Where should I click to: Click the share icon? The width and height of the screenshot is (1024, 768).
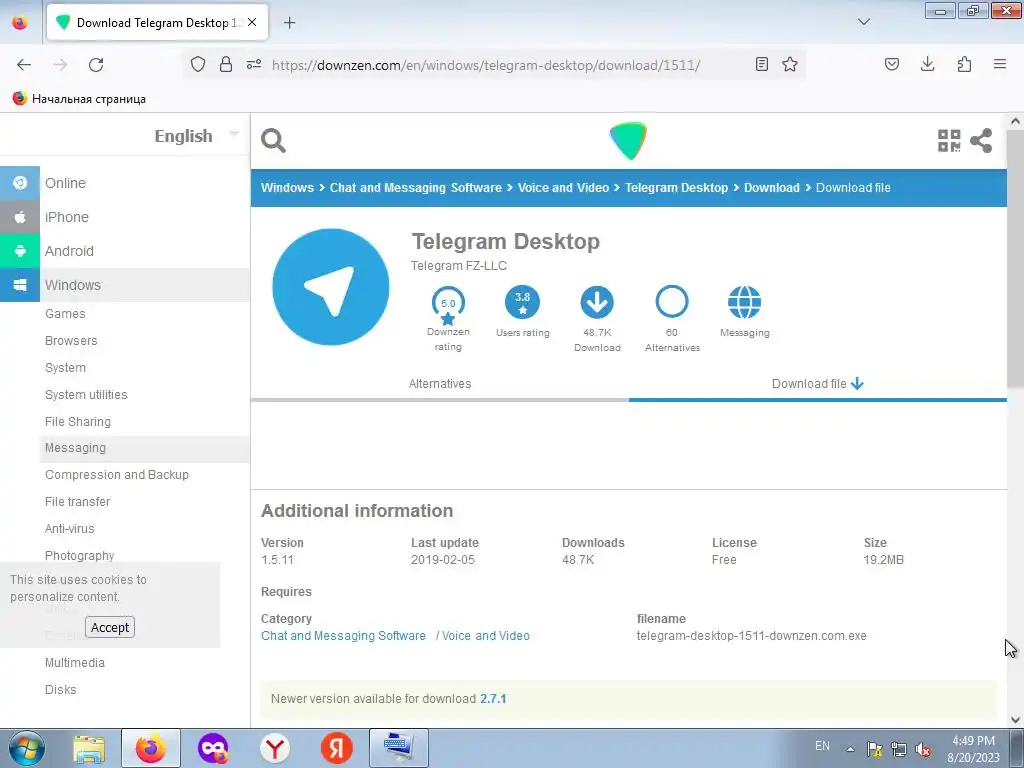point(981,140)
